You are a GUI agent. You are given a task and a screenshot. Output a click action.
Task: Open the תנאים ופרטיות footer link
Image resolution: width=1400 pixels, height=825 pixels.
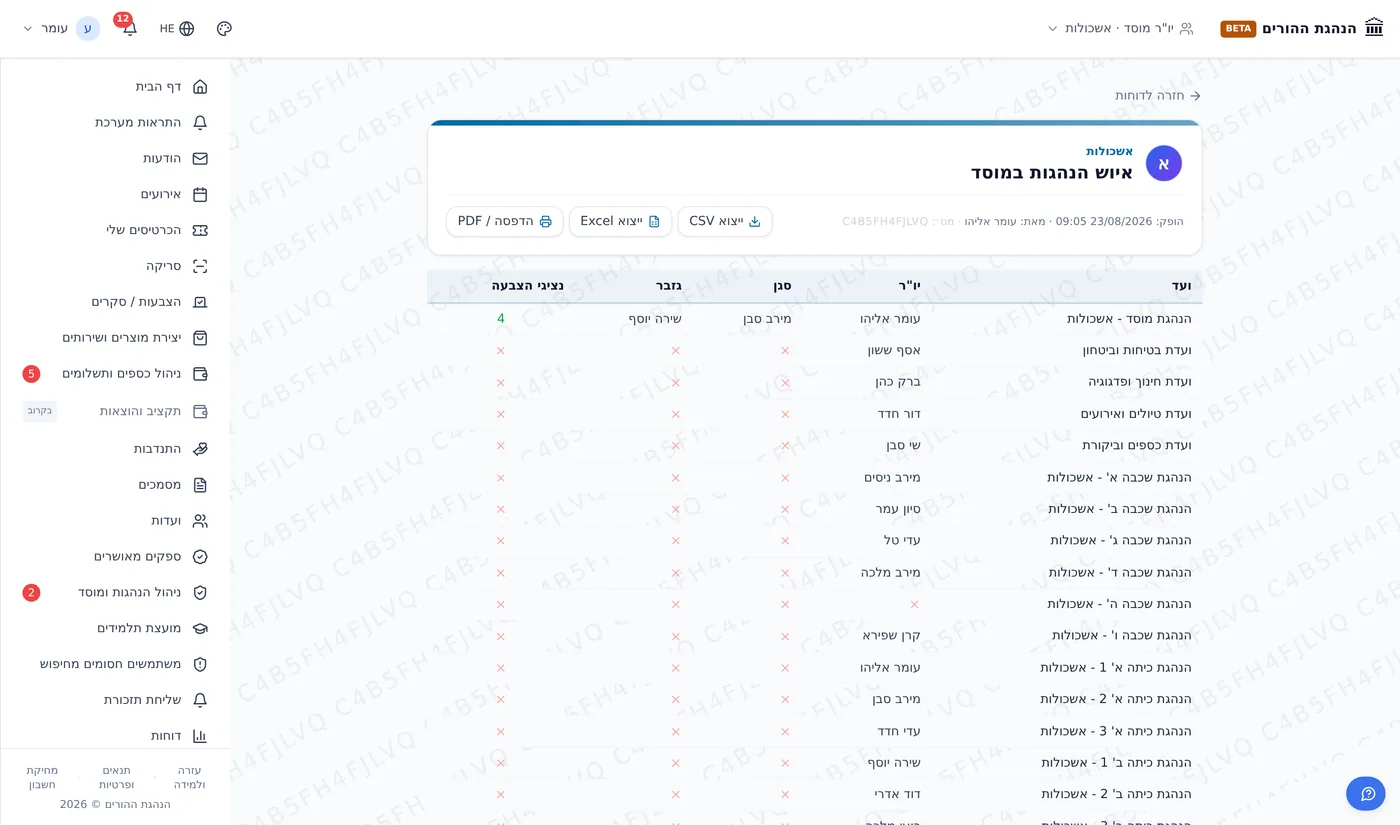(x=116, y=777)
